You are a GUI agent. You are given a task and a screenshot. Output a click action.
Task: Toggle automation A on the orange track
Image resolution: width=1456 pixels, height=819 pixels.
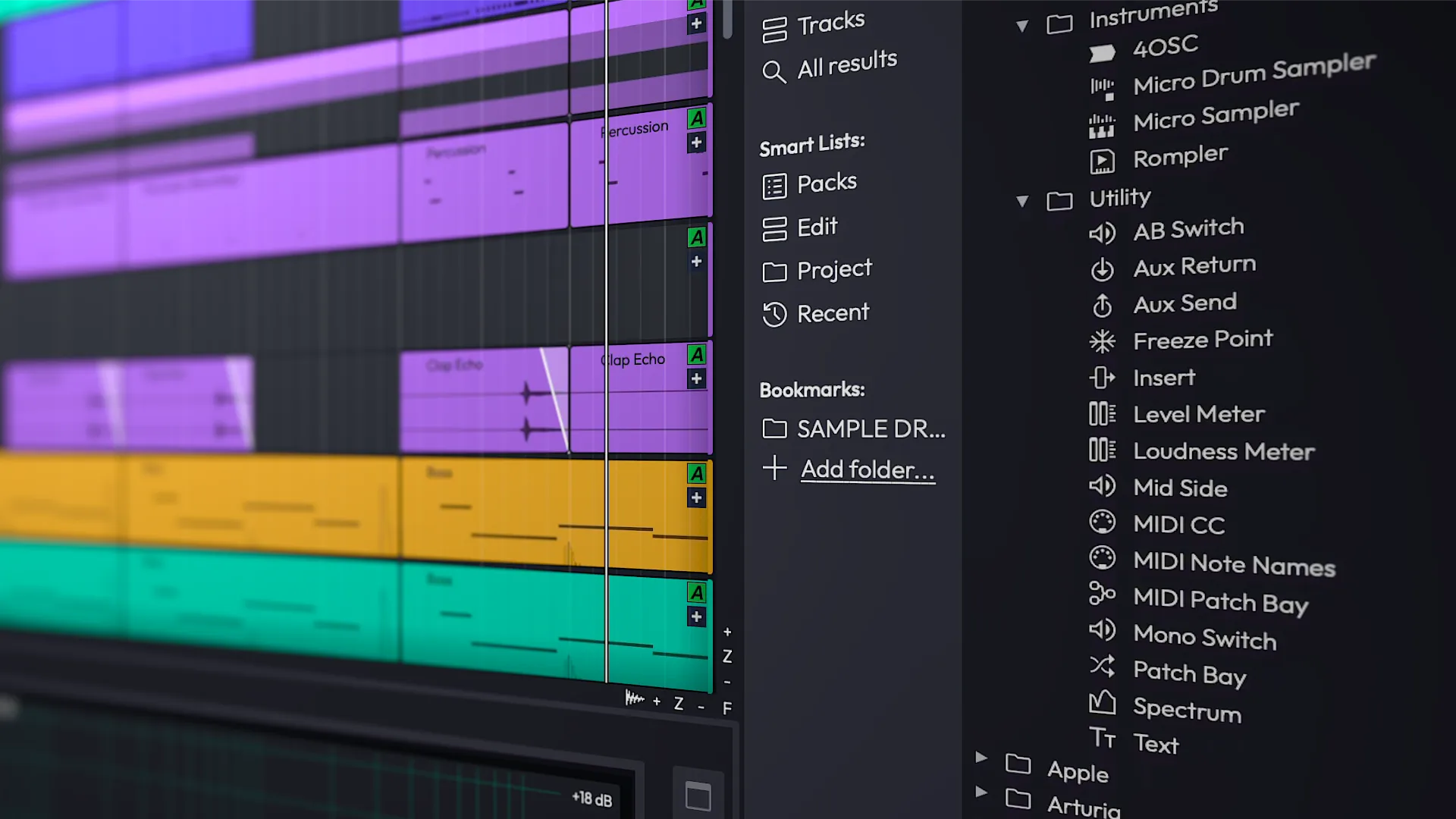point(696,473)
